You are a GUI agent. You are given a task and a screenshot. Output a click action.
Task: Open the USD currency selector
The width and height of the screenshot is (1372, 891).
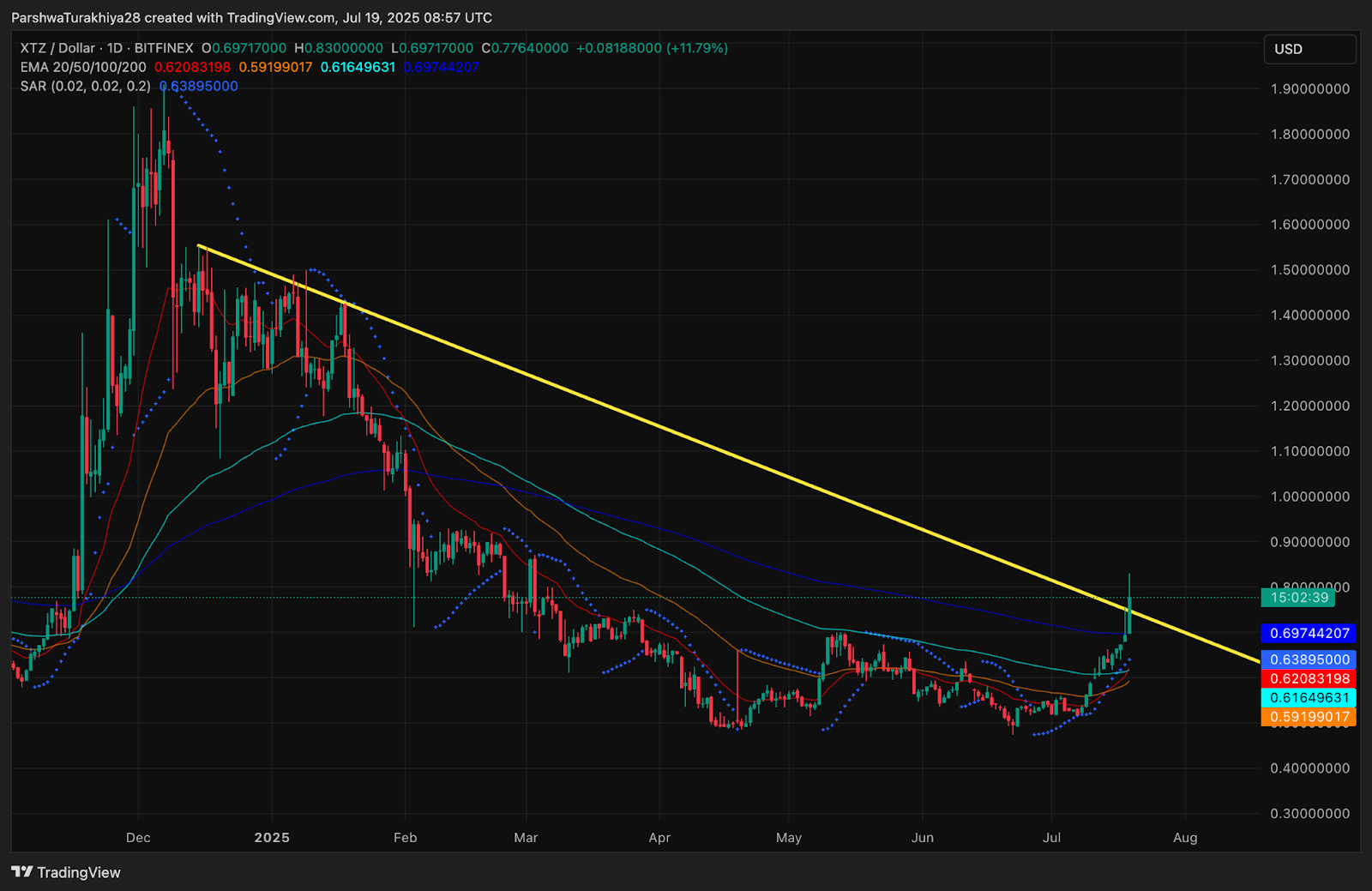1309,49
